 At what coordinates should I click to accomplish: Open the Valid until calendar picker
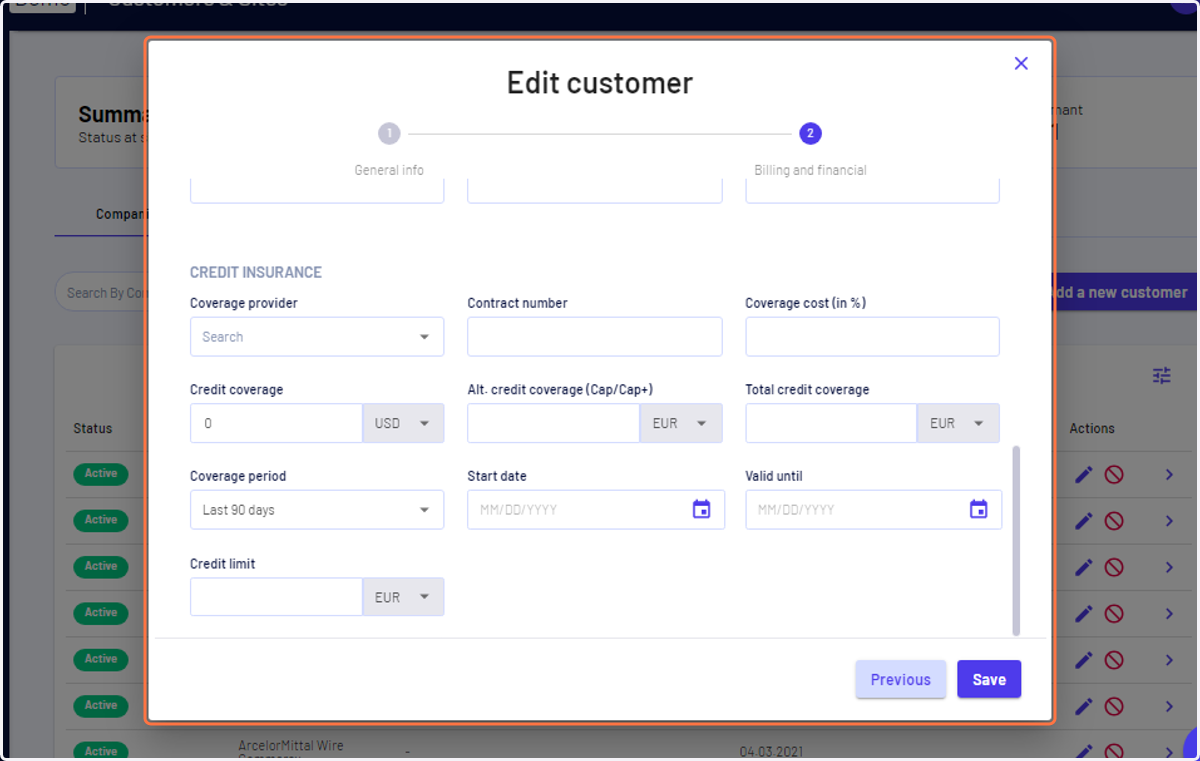point(979,509)
